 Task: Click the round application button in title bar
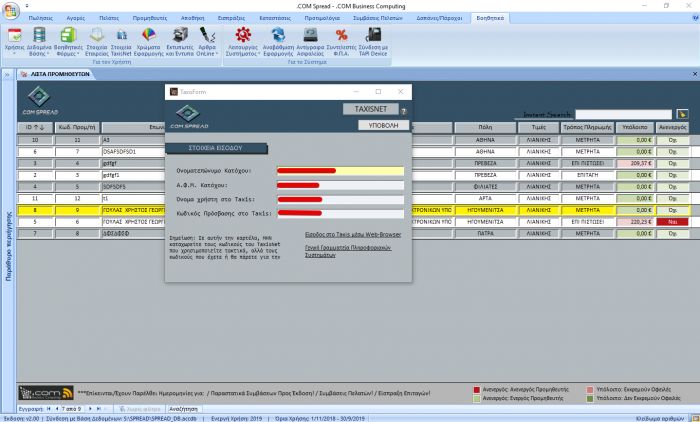(x=11, y=11)
